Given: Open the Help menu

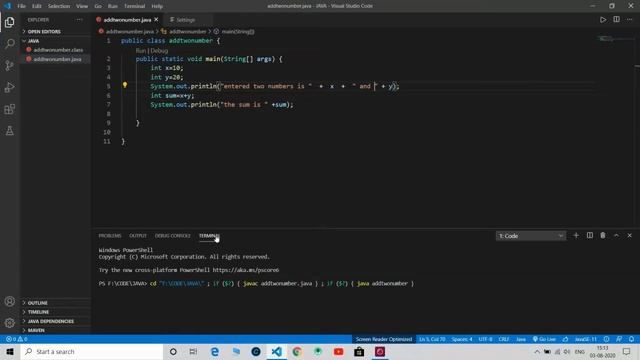Looking at the screenshot, I should [x=157, y=6].
